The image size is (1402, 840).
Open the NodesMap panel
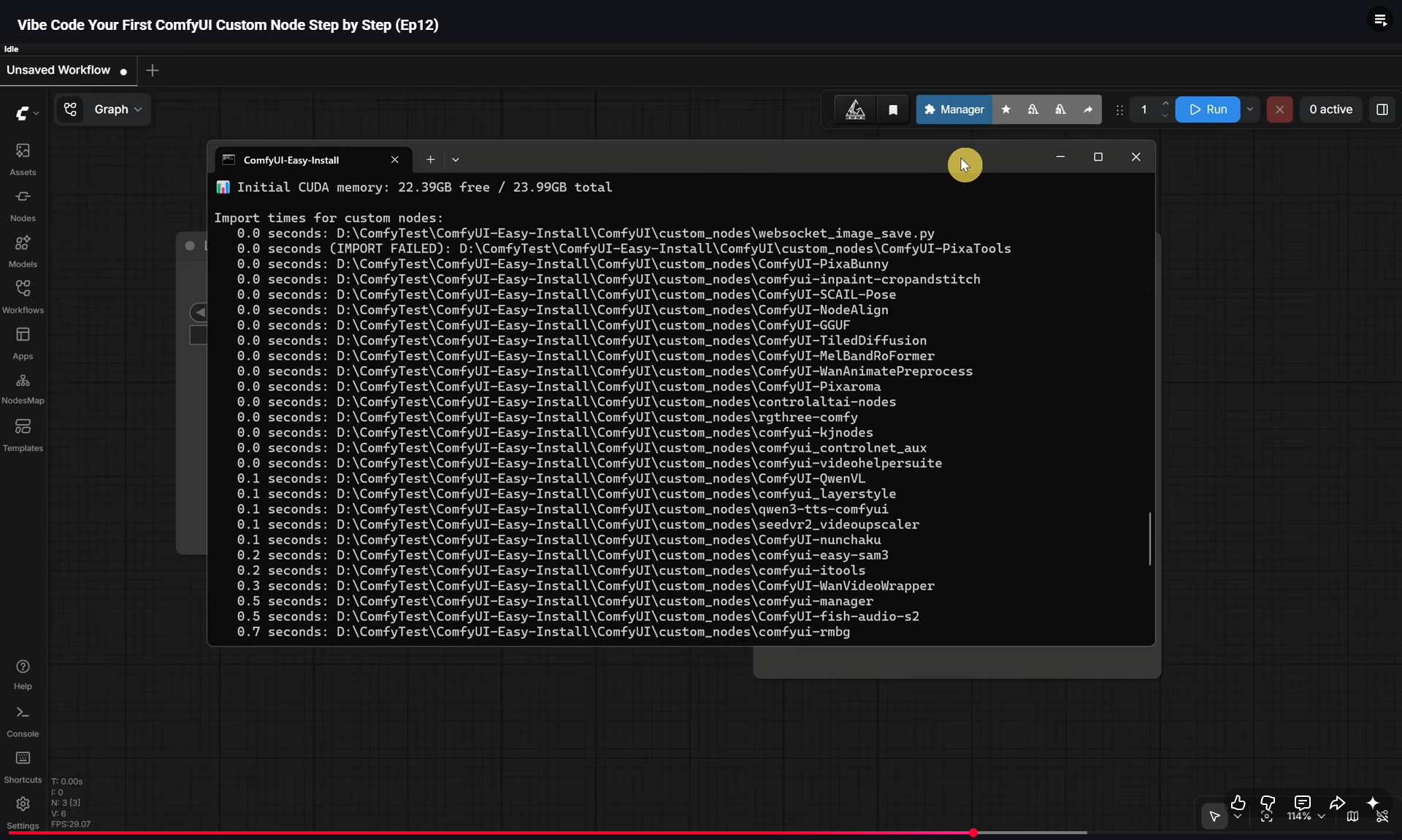23,389
